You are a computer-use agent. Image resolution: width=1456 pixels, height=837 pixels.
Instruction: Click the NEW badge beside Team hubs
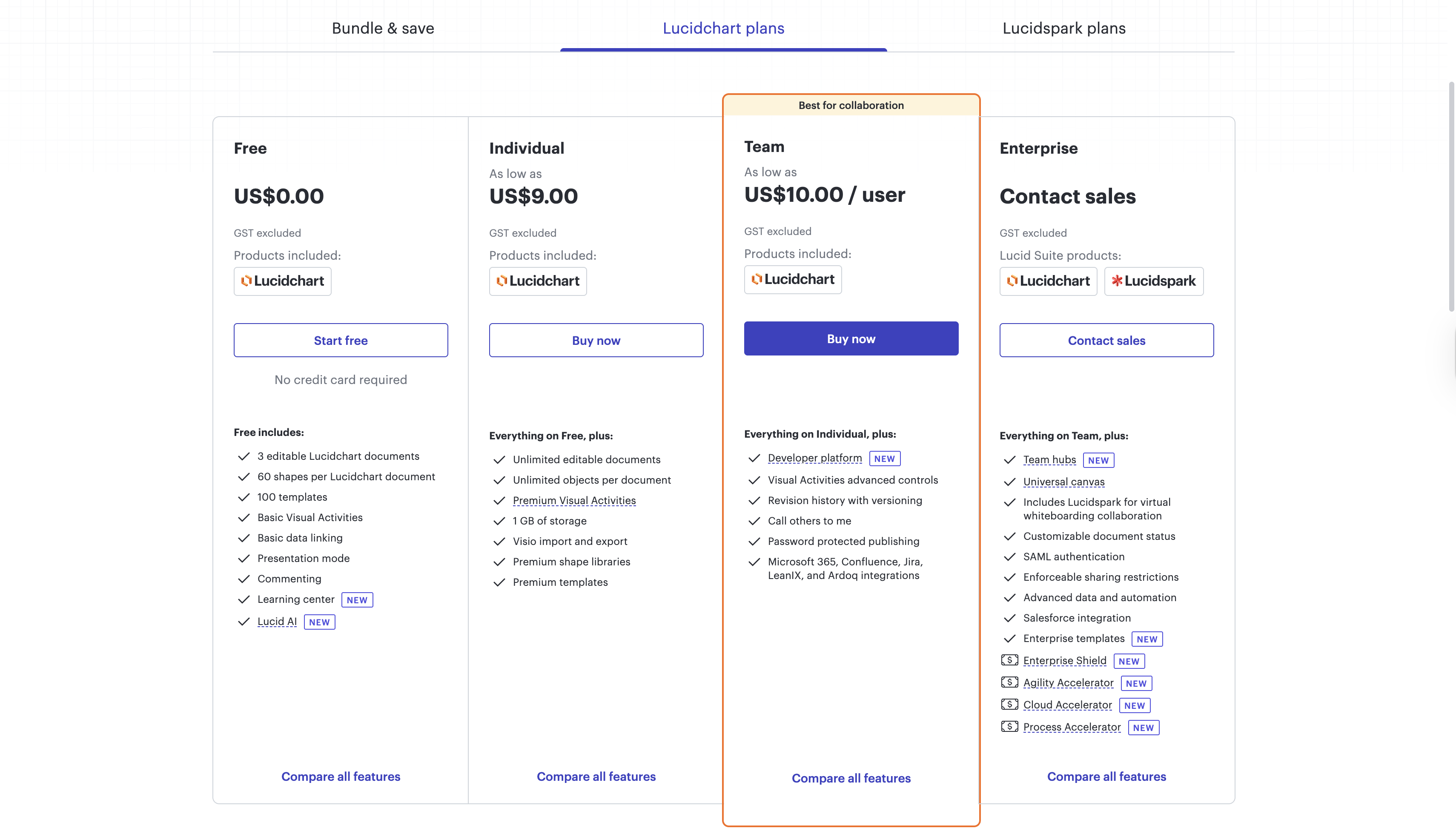1098,461
